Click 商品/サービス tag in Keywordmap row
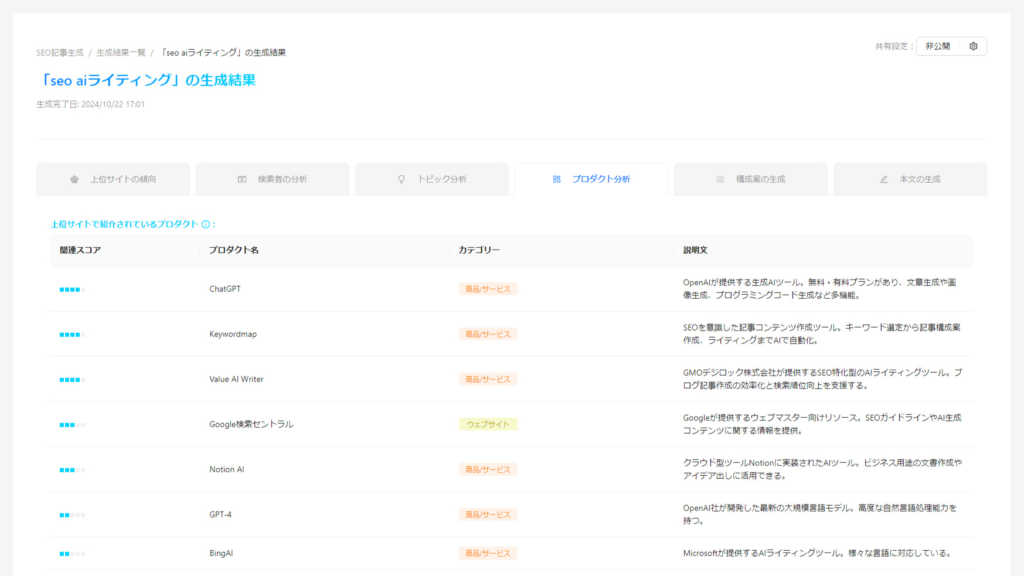Viewport: 1024px width, 576px height. [x=488, y=334]
